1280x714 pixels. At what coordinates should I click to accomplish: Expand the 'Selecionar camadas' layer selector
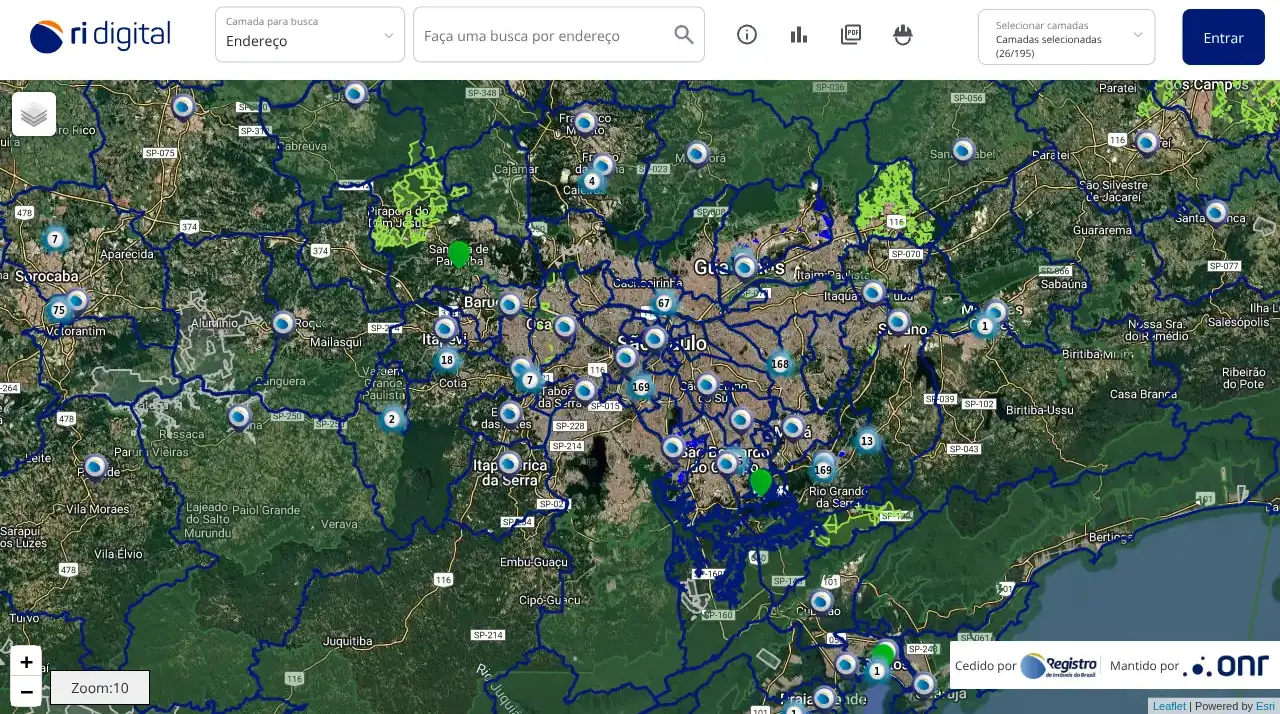coord(1066,37)
